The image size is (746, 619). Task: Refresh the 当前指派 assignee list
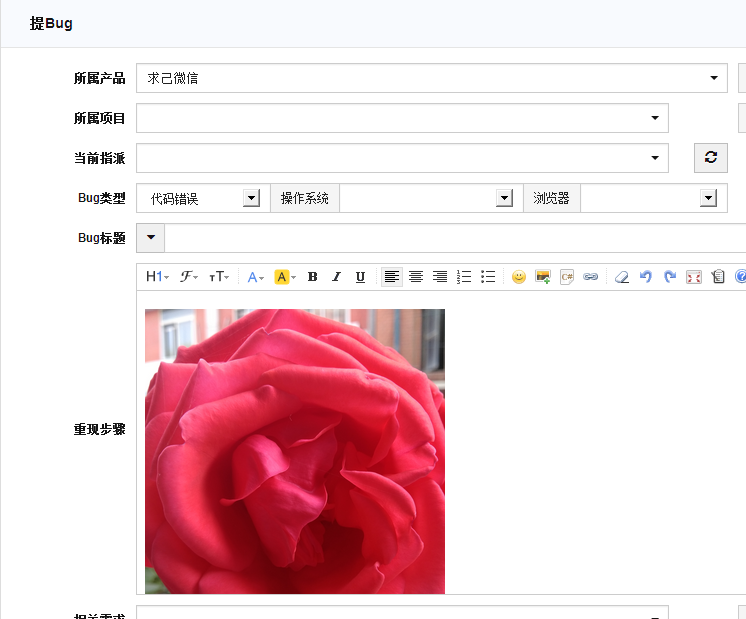tap(711, 157)
